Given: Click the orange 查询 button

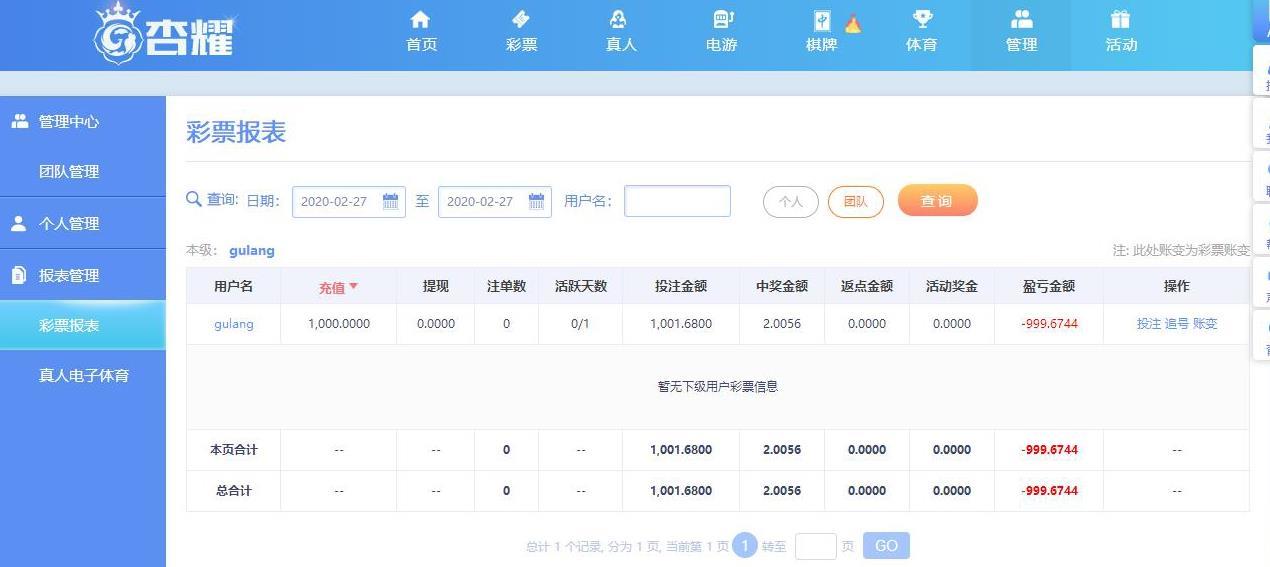Looking at the screenshot, I should 937,200.
